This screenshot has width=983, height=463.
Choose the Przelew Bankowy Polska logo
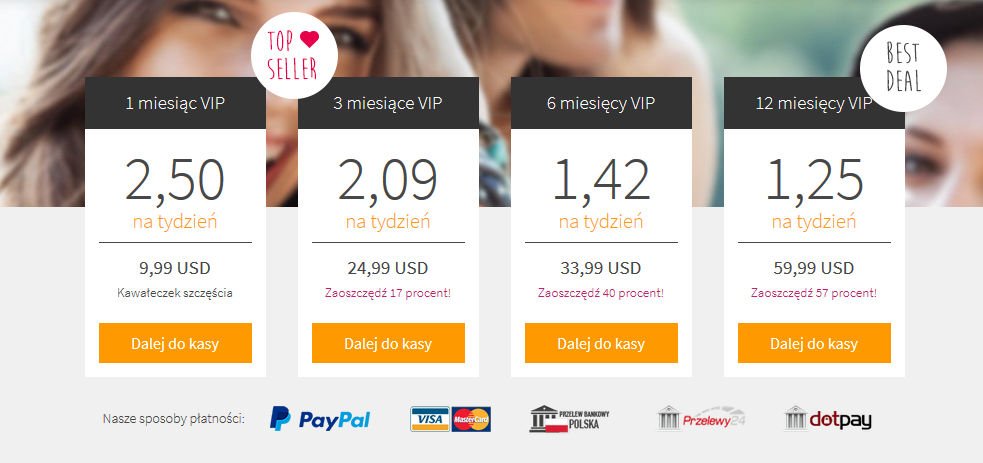(x=569, y=419)
